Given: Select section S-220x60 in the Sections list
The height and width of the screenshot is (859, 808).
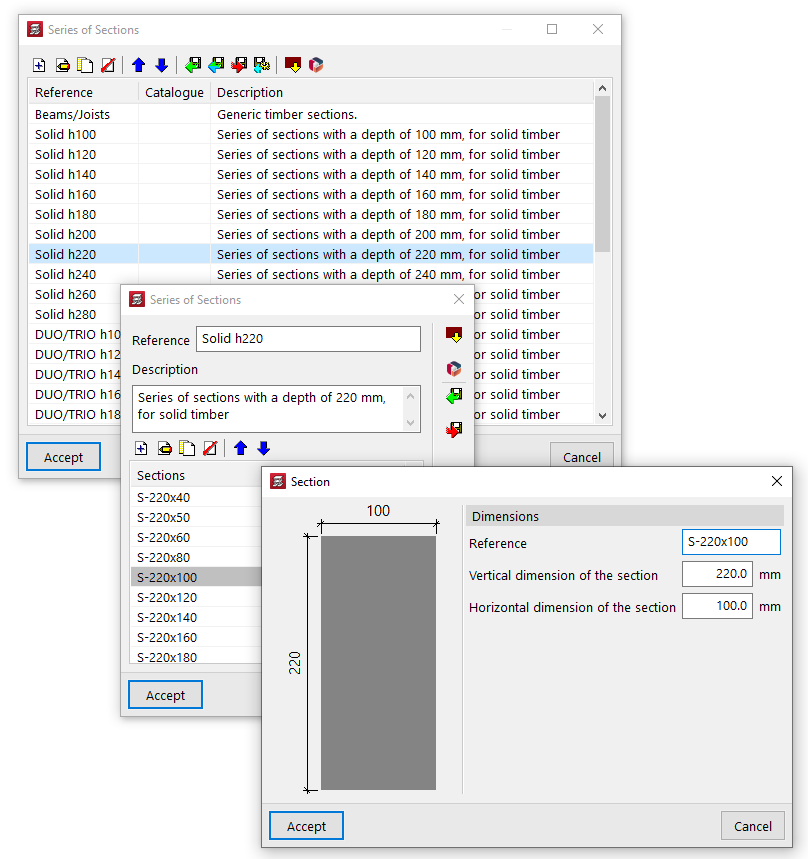Looking at the screenshot, I should 196,537.
